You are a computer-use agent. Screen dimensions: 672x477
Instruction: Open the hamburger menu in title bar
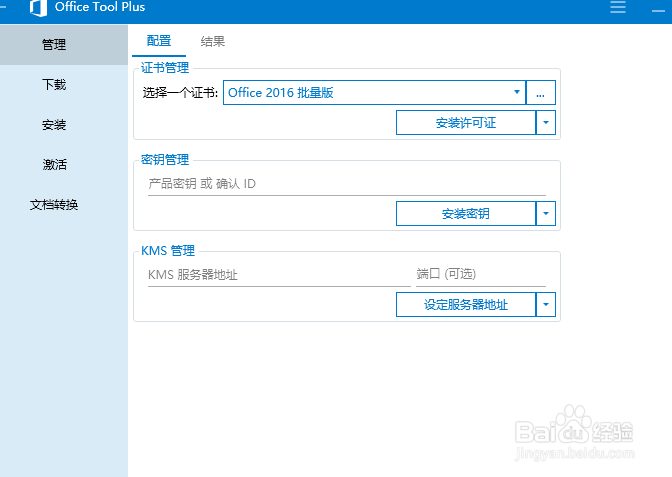coord(618,7)
